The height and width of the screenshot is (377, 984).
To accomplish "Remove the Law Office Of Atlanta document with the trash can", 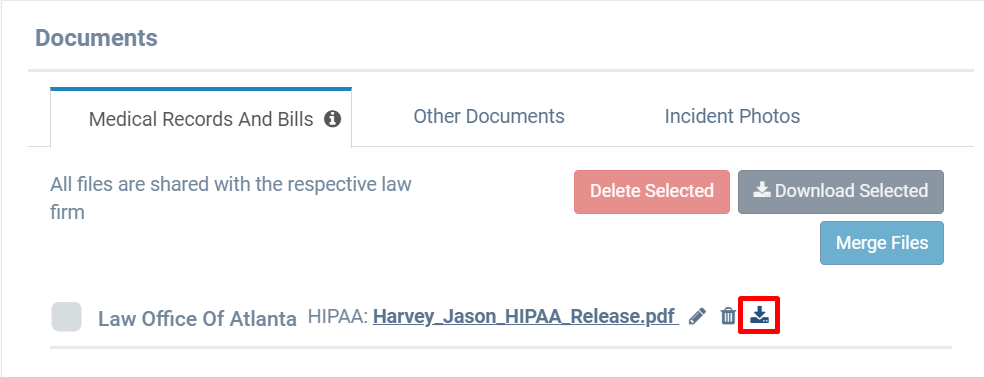I will (x=728, y=316).
